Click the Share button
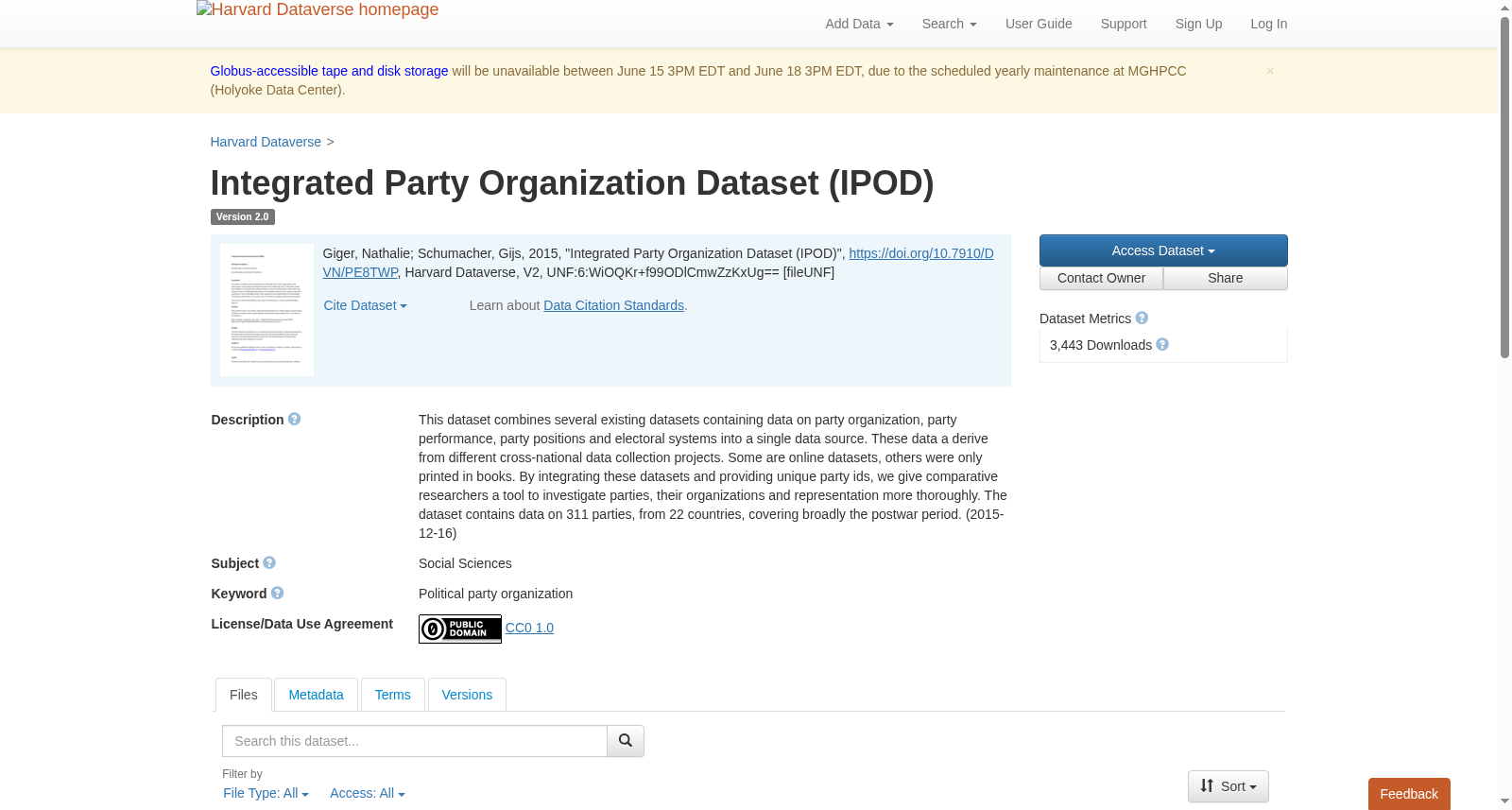This screenshot has width=1512, height=810. pyautogui.click(x=1226, y=278)
